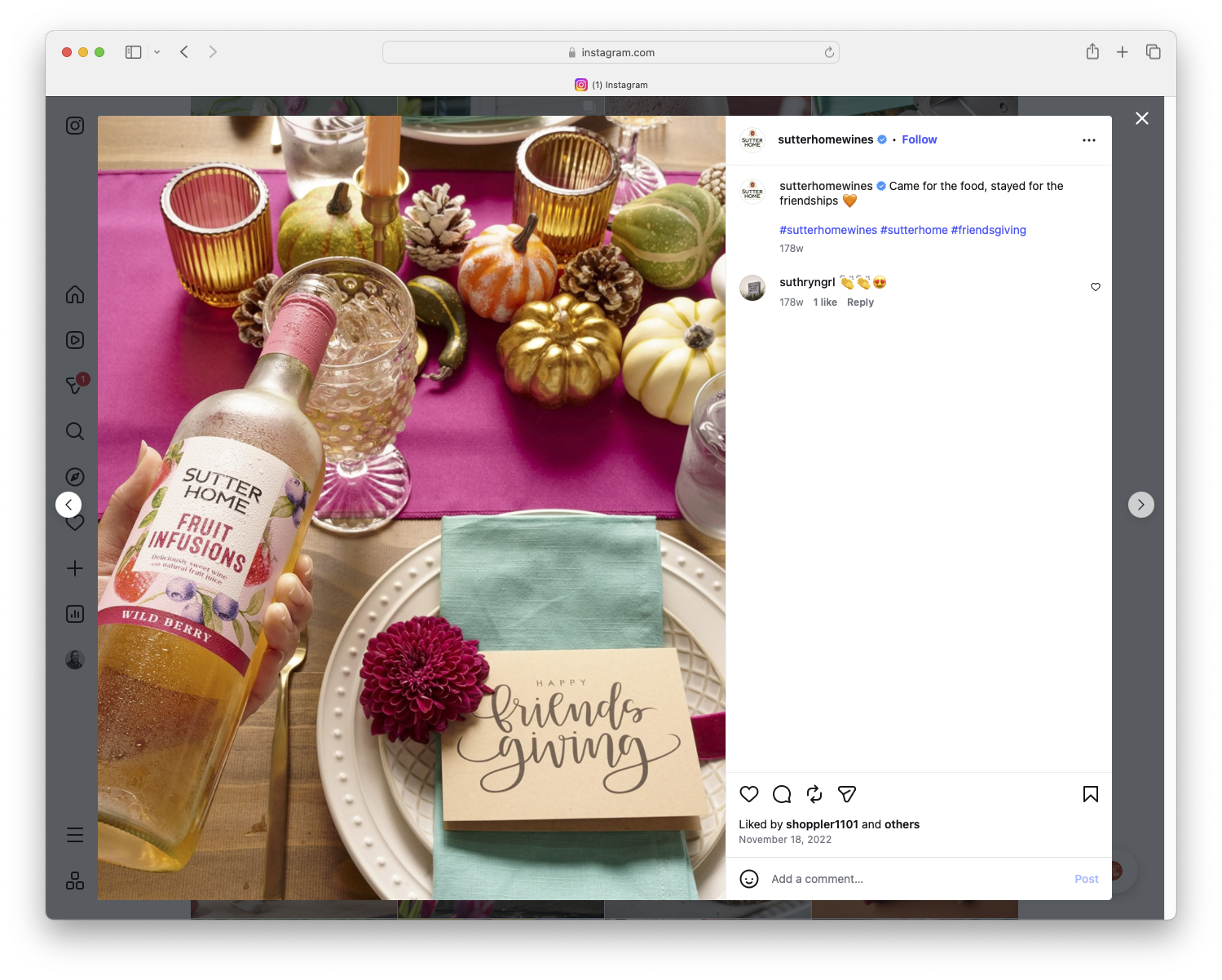Create a new post with the plus icon
Screen dimensions: 1222x980
click(x=74, y=568)
